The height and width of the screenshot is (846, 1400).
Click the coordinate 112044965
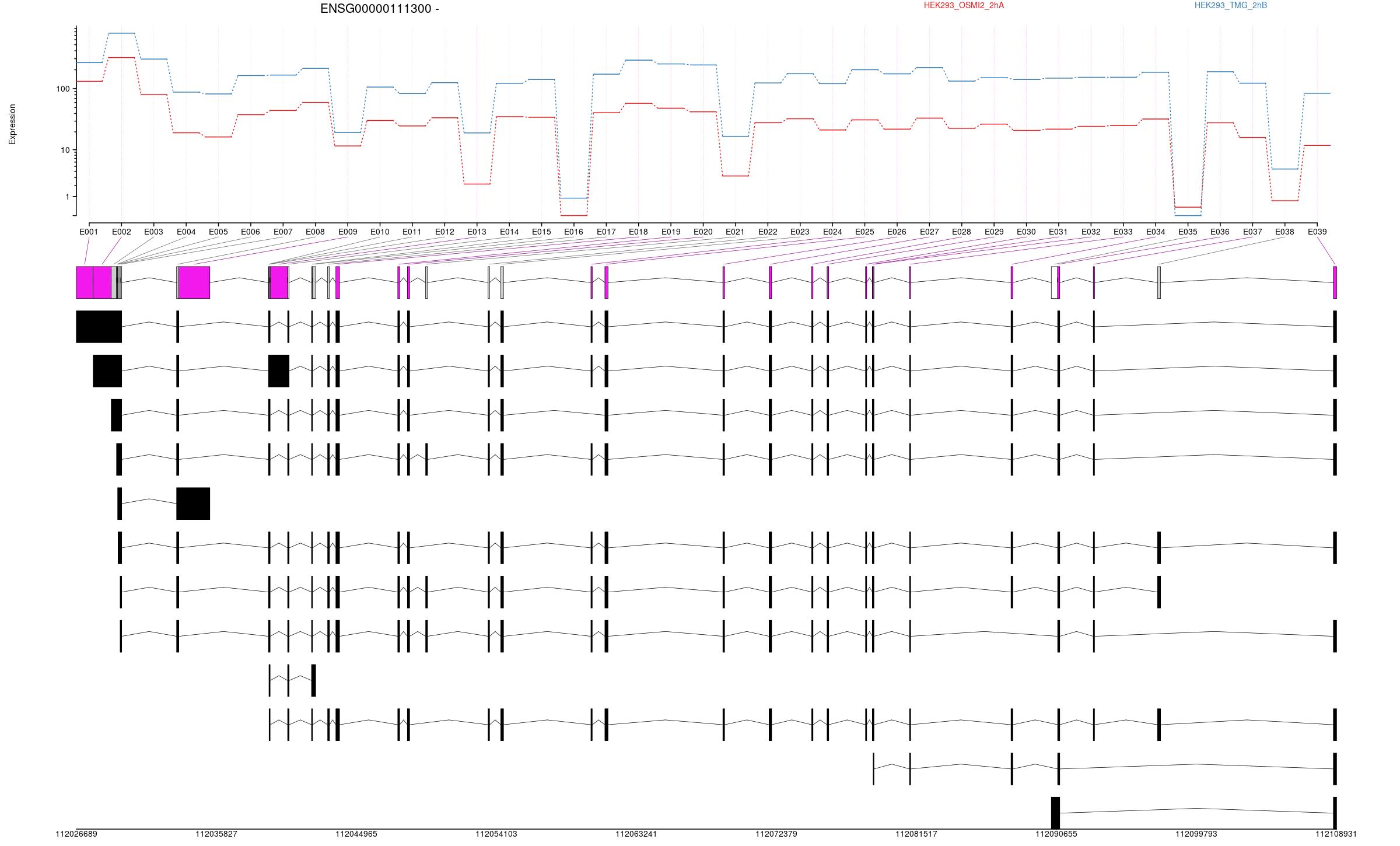[356, 834]
